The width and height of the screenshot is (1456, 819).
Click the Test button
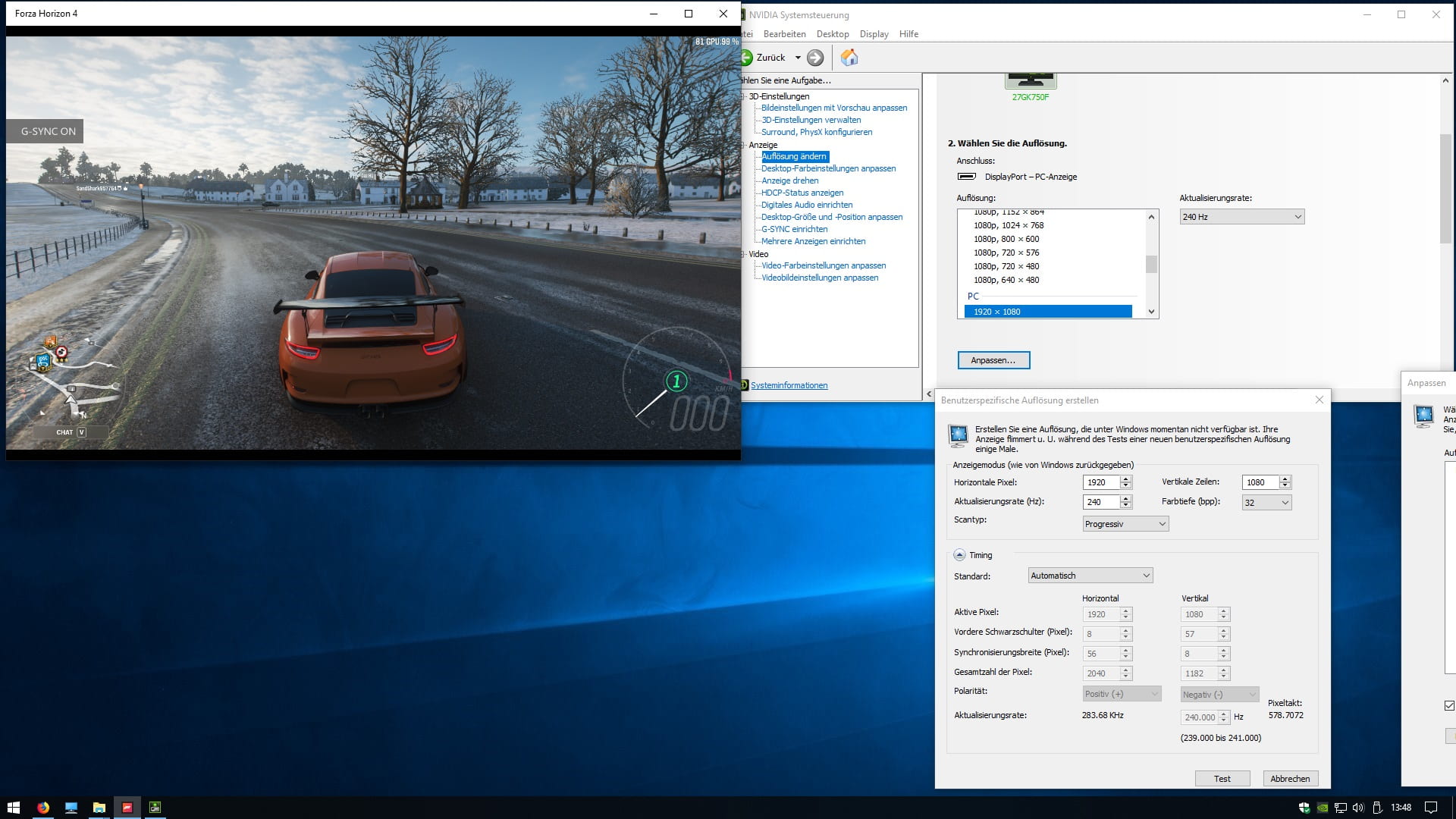pyautogui.click(x=1222, y=779)
